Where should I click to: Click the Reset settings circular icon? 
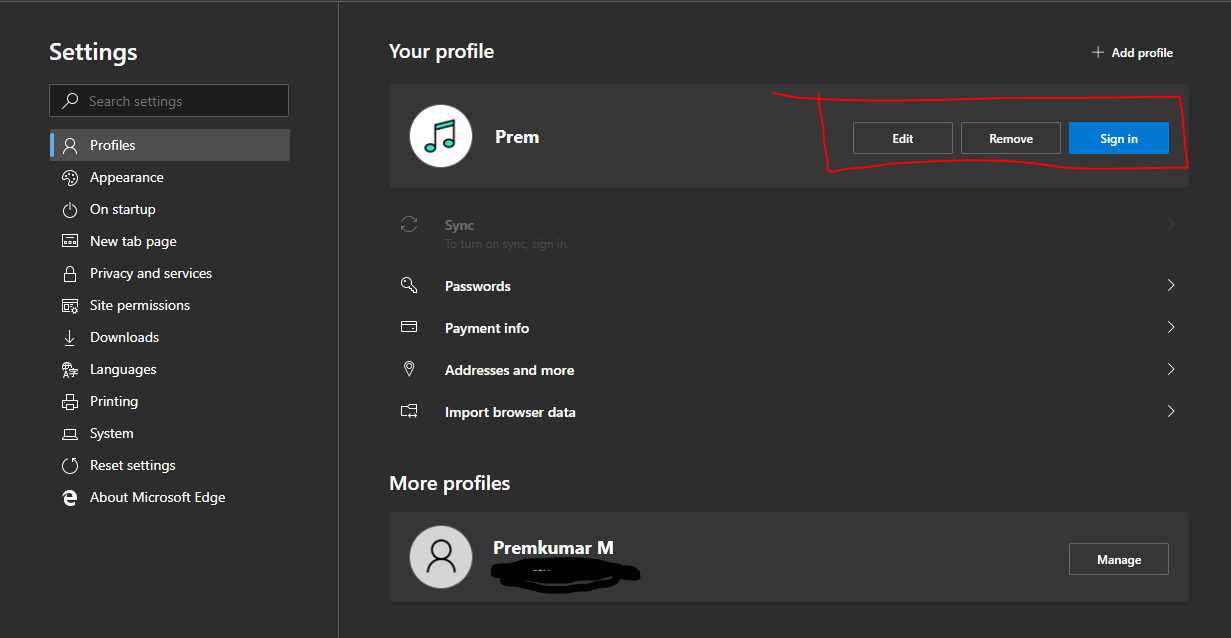(69, 465)
